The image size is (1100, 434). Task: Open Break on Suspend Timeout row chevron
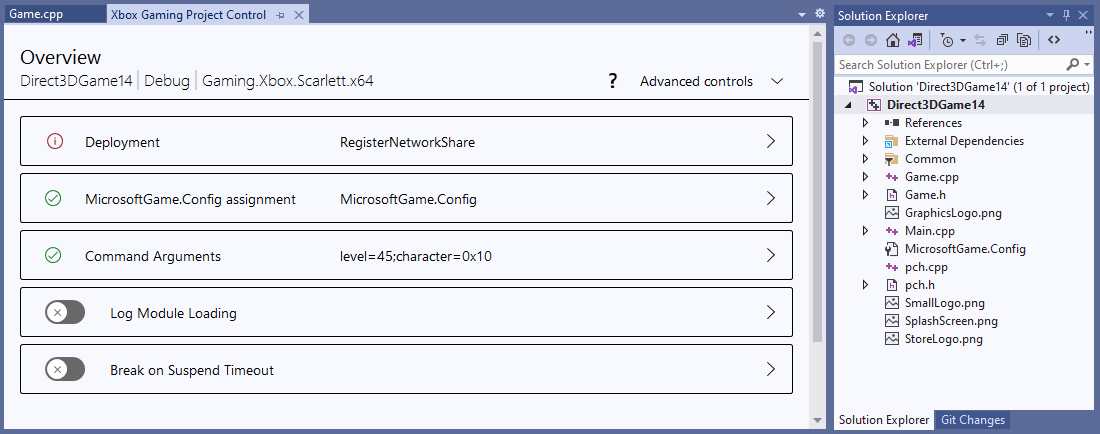[x=771, y=369]
